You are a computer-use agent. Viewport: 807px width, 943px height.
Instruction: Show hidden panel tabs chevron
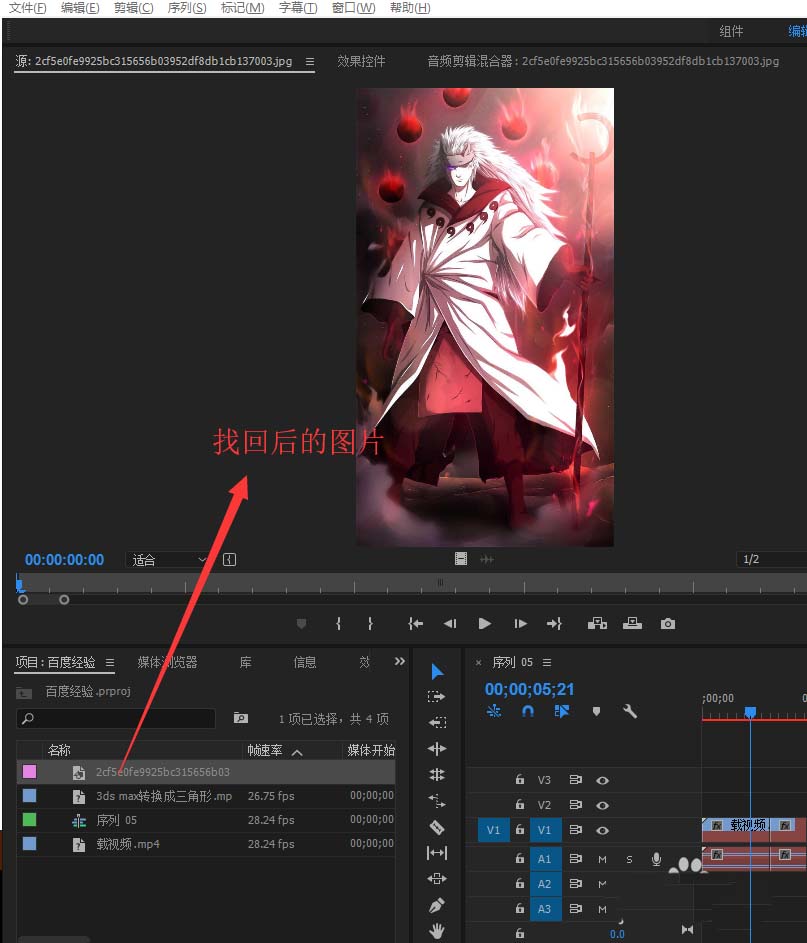tap(400, 662)
